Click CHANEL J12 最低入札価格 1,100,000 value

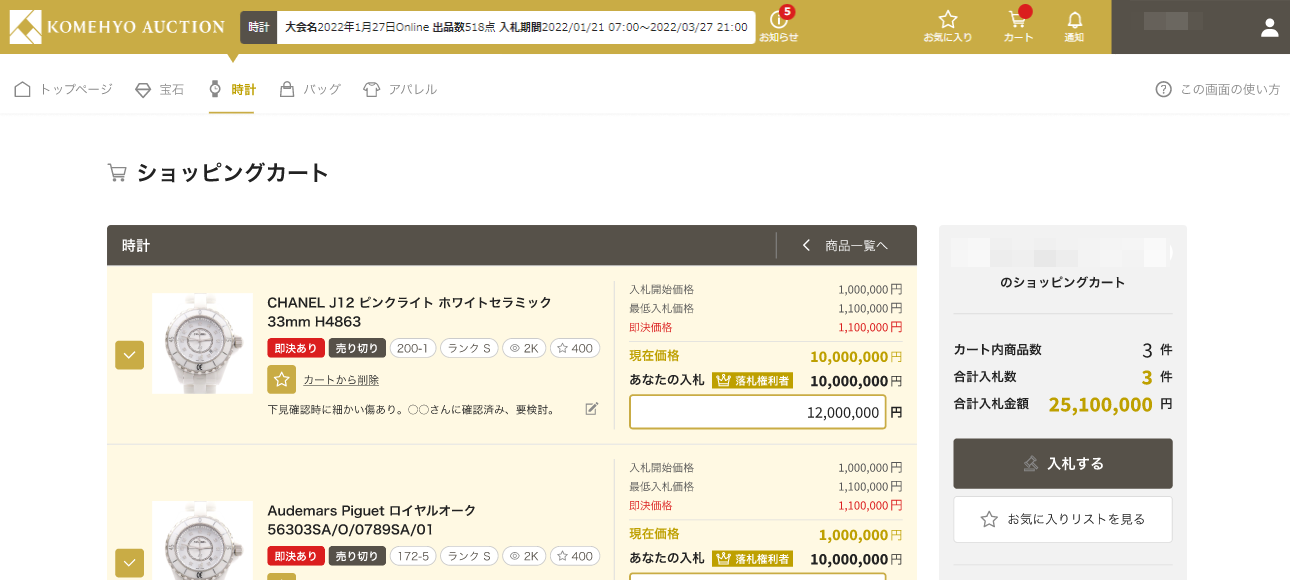pos(864,309)
